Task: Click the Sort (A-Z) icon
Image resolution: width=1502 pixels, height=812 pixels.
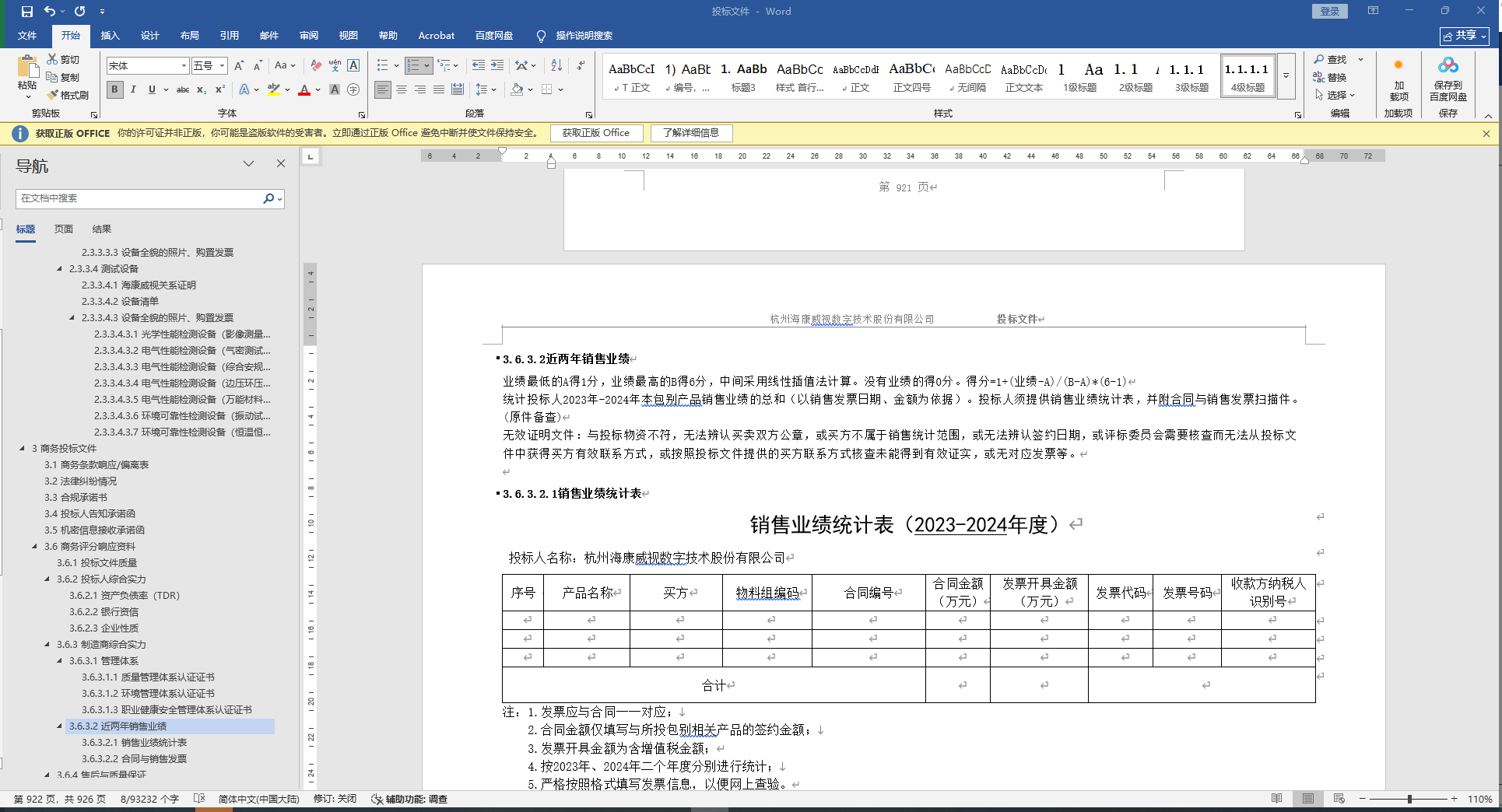Action: [x=556, y=65]
